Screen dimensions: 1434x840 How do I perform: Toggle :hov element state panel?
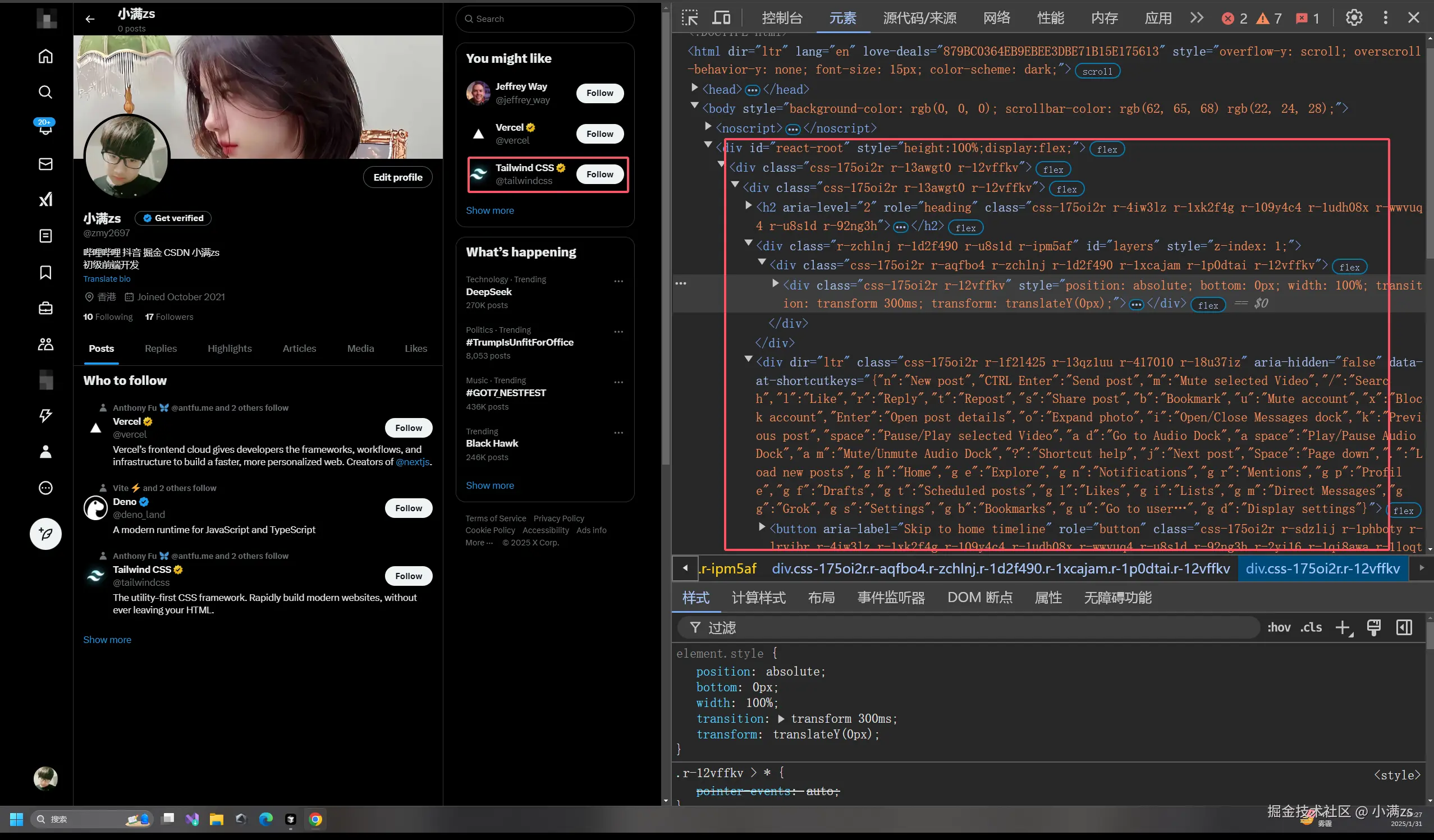tap(1279, 627)
